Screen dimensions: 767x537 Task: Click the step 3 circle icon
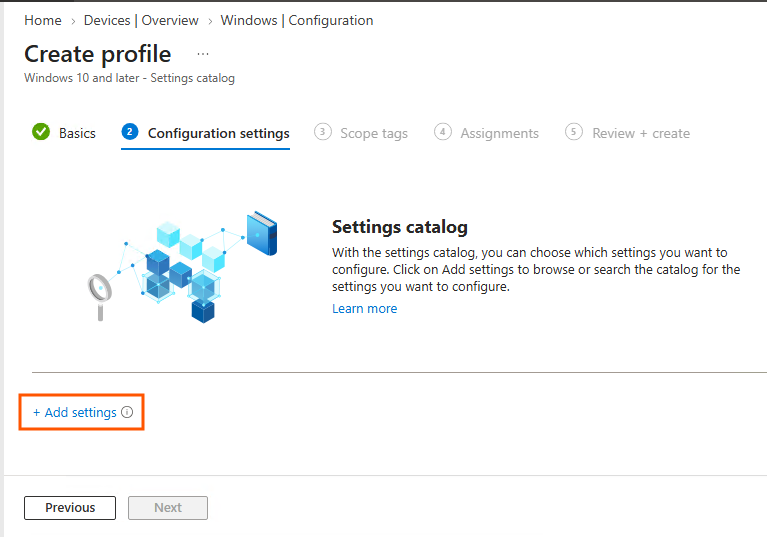[322, 132]
